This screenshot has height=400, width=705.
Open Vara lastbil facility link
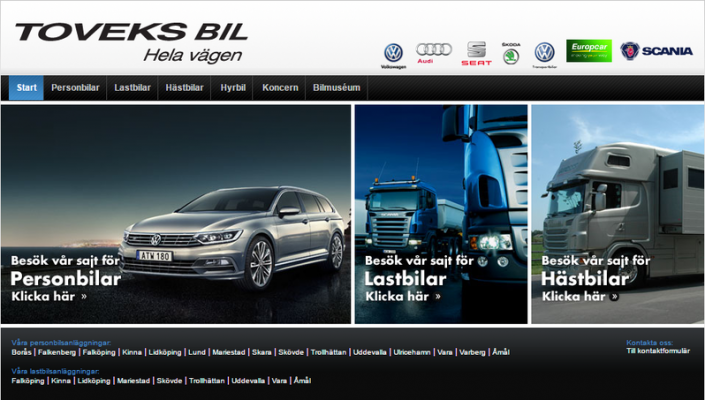(279, 381)
